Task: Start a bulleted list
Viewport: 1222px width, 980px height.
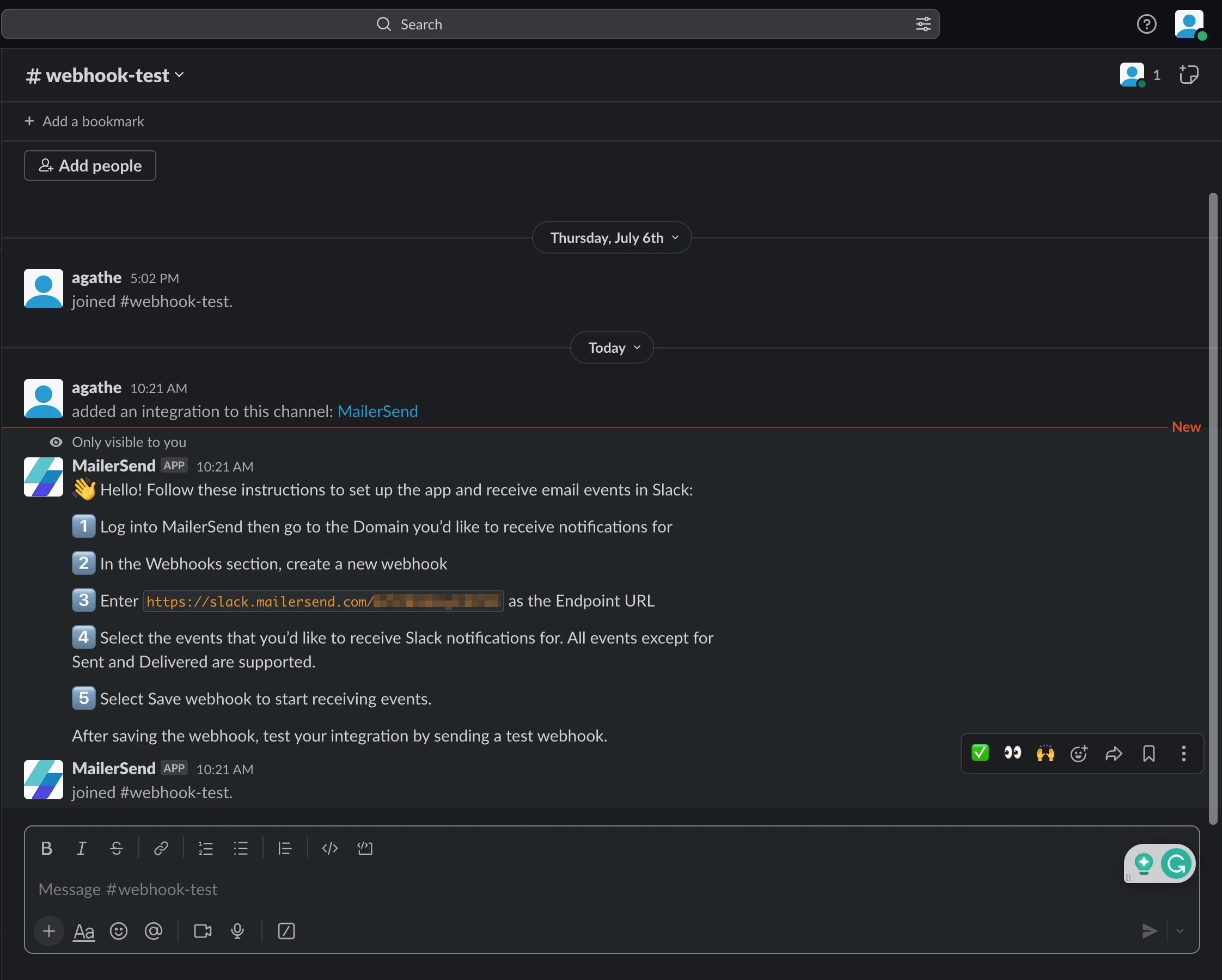Action: pos(241,848)
